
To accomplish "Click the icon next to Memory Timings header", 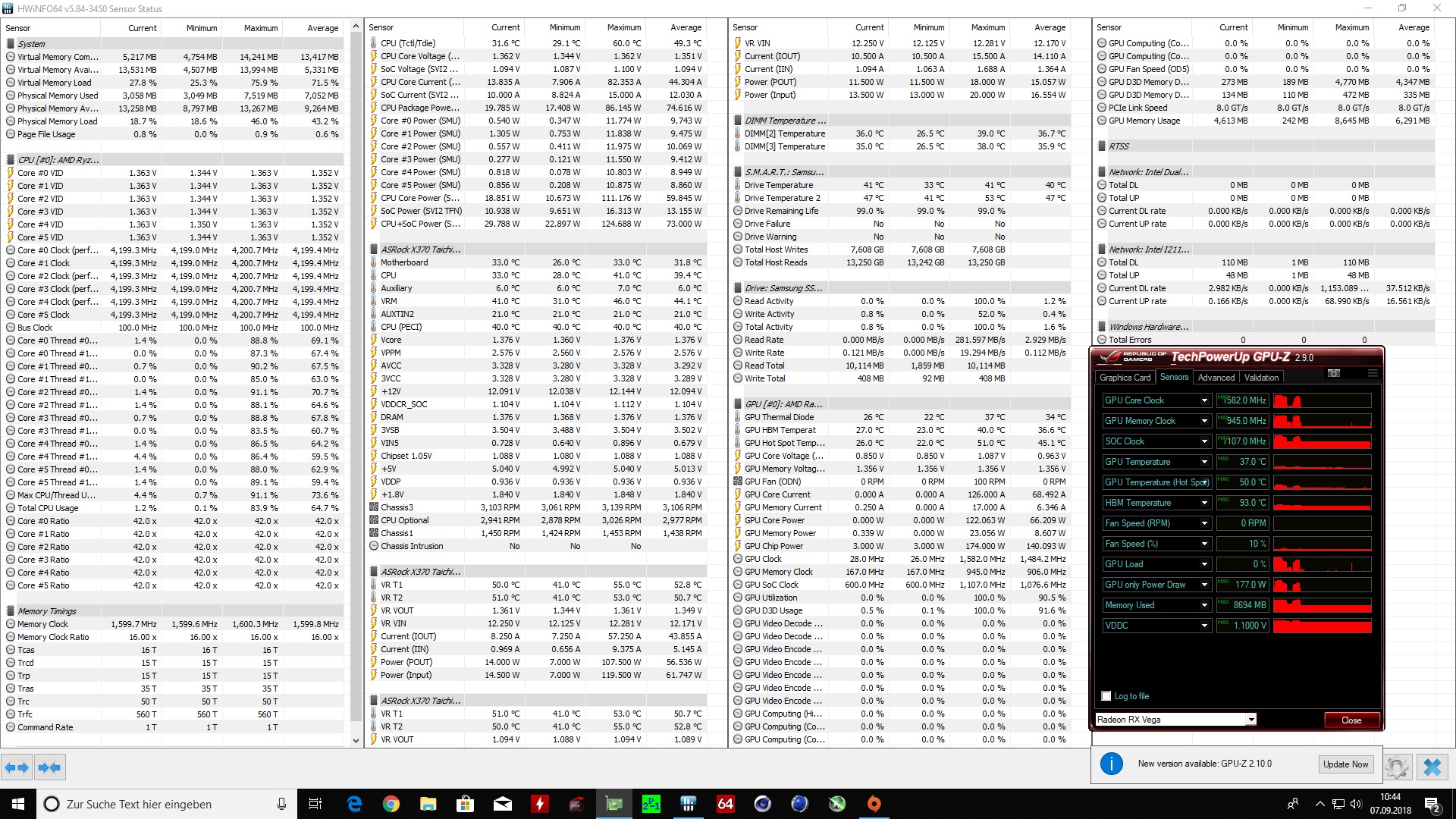I will (11, 611).
